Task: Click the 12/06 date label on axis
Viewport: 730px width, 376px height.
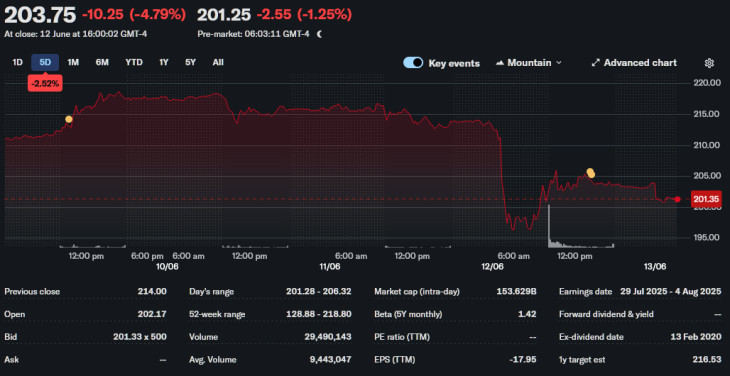Action: pyautogui.click(x=492, y=267)
